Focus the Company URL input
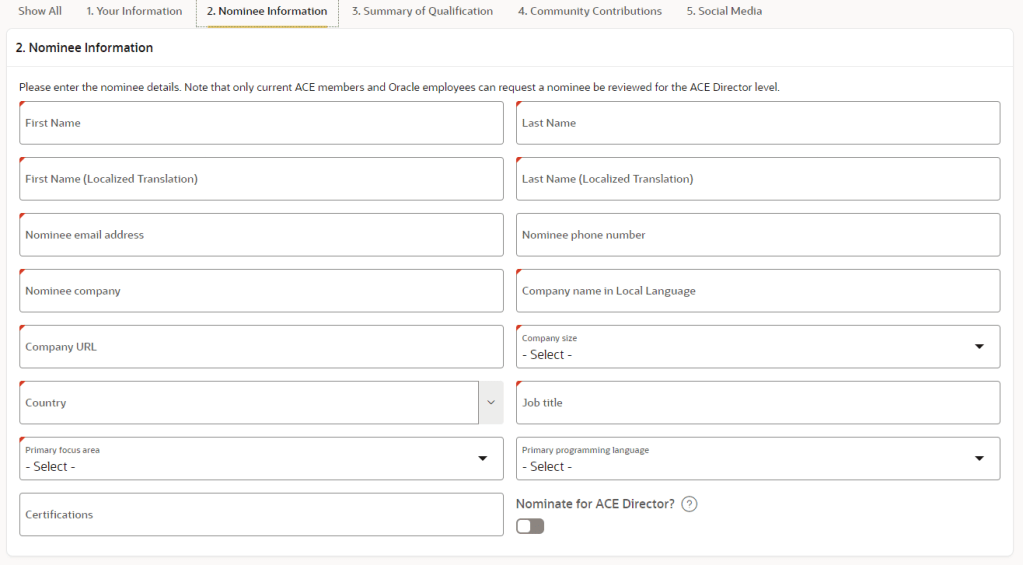 260,347
